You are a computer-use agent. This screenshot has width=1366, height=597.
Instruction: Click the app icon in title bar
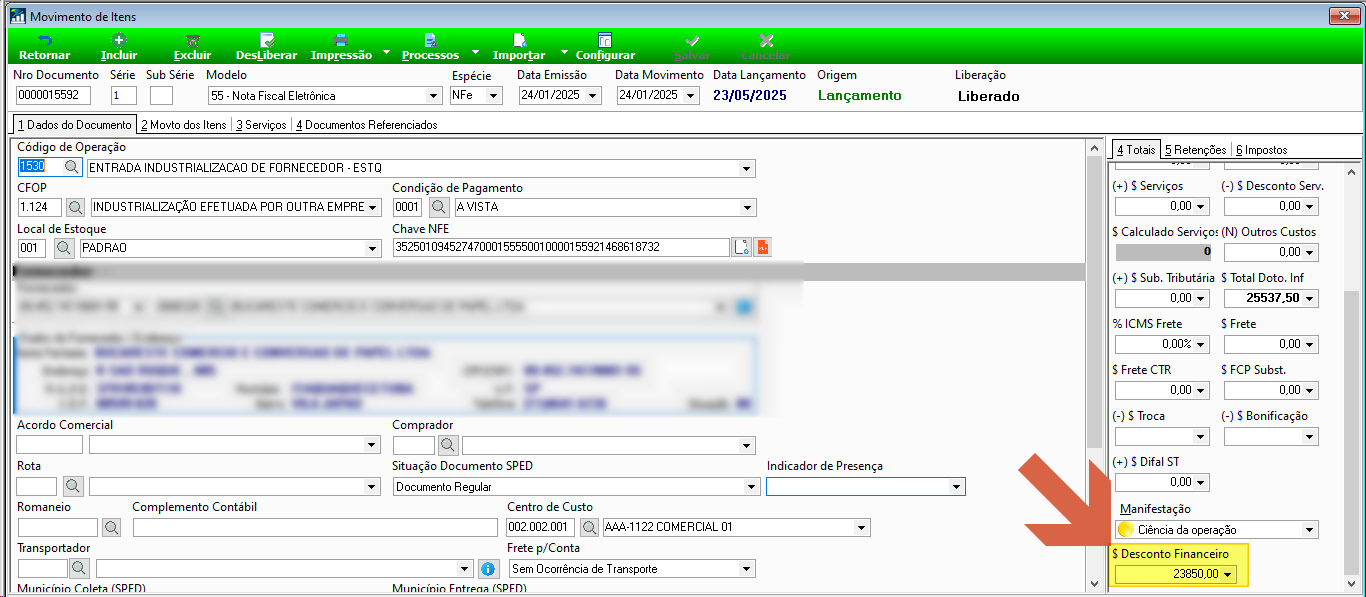tap(17, 16)
